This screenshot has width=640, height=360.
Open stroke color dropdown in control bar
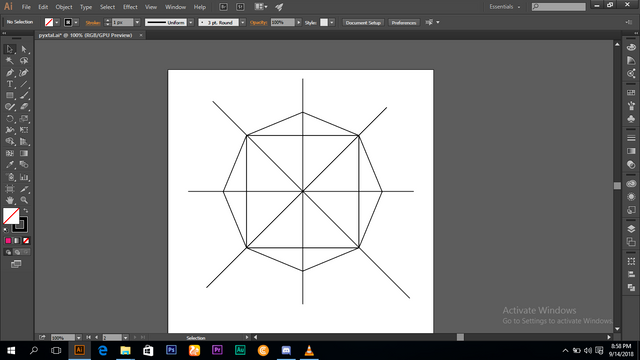click(x=76, y=22)
